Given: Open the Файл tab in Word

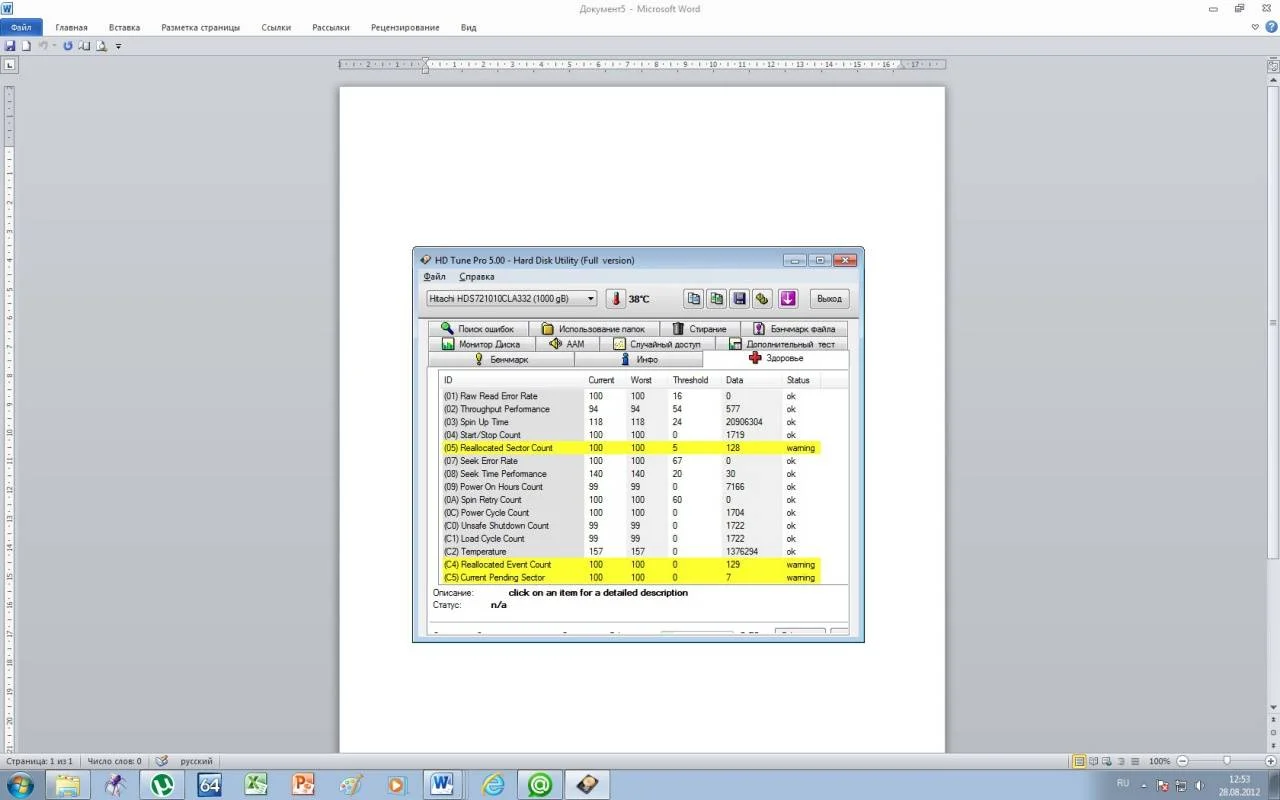Looking at the screenshot, I should tap(21, 28).
